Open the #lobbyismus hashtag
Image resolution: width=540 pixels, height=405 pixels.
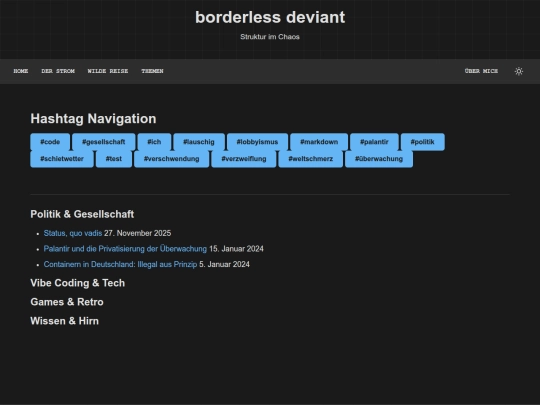point(257,142)
